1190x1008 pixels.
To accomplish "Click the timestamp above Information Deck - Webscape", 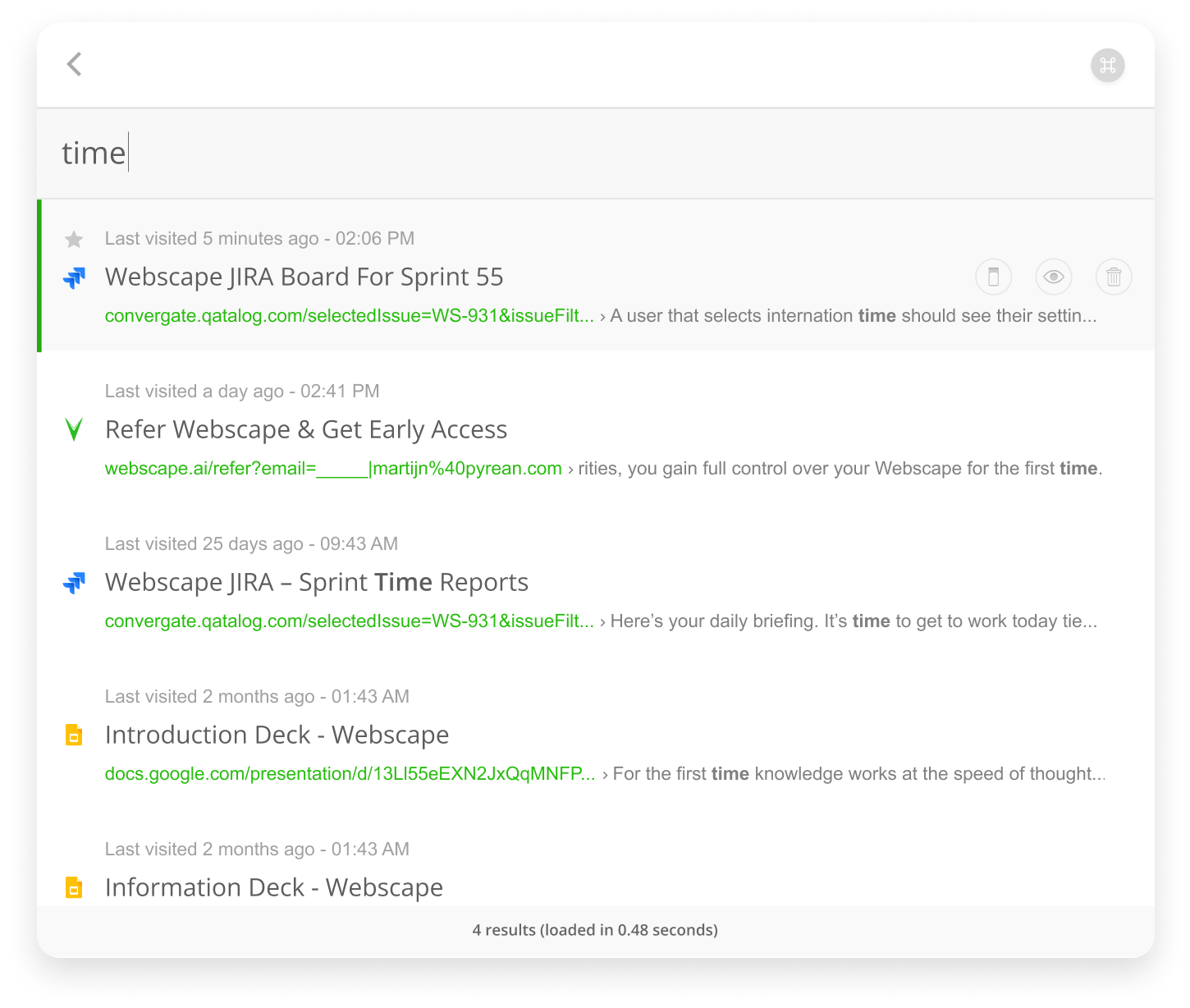I will click(x=257, y=850).
